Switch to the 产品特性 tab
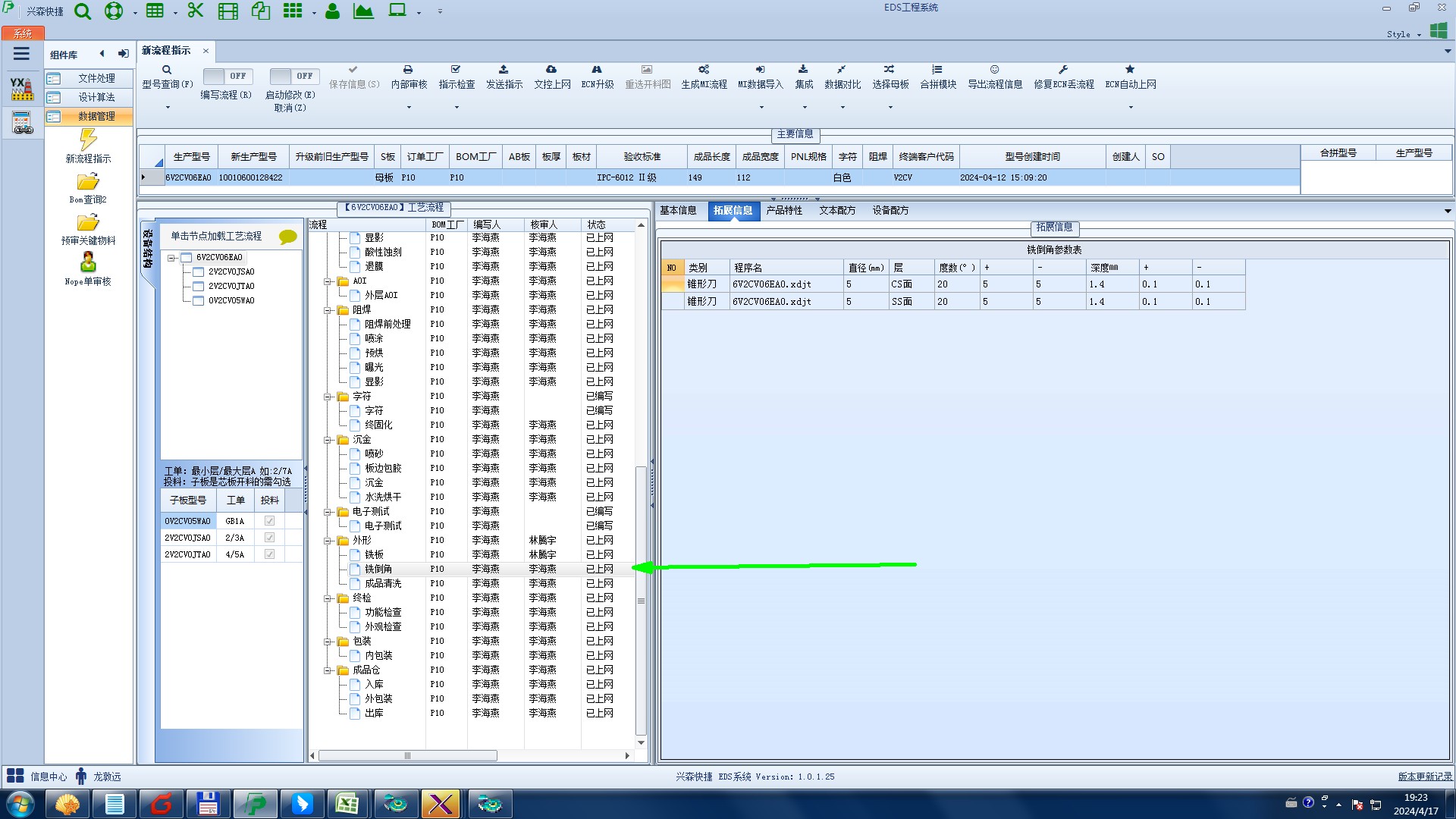The image size is (1456, 819). (x=783, y=210)
